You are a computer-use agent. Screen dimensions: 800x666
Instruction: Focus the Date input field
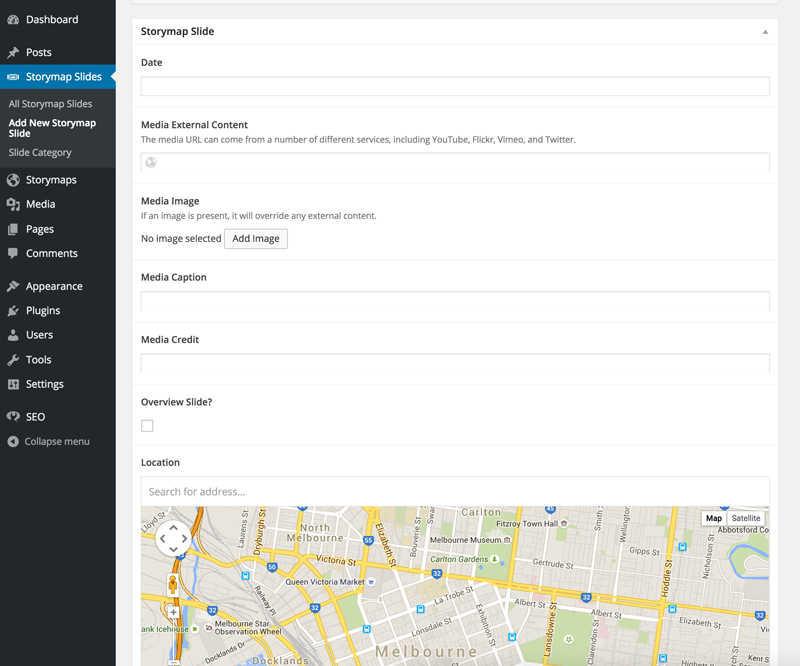point(455,86)
